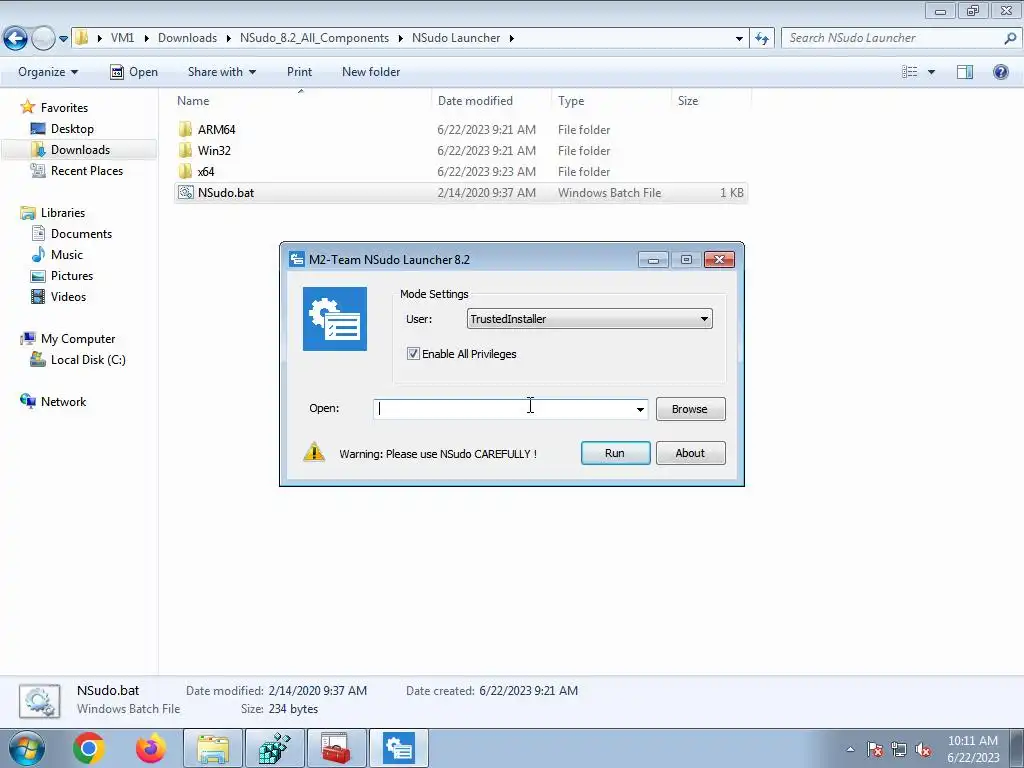Viewport: 1024px width, 768px height.
Task: Toggle Enable All Privileges checkbox
Action: (413, 353)
